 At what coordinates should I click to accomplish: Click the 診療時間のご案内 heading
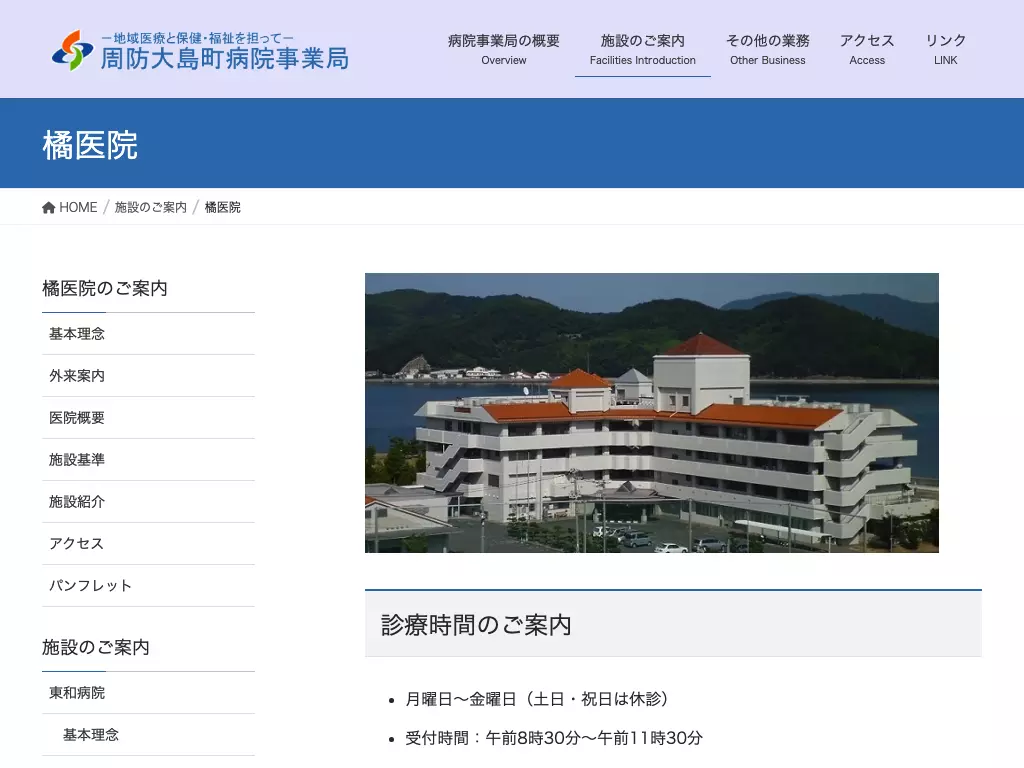(476, 625)
